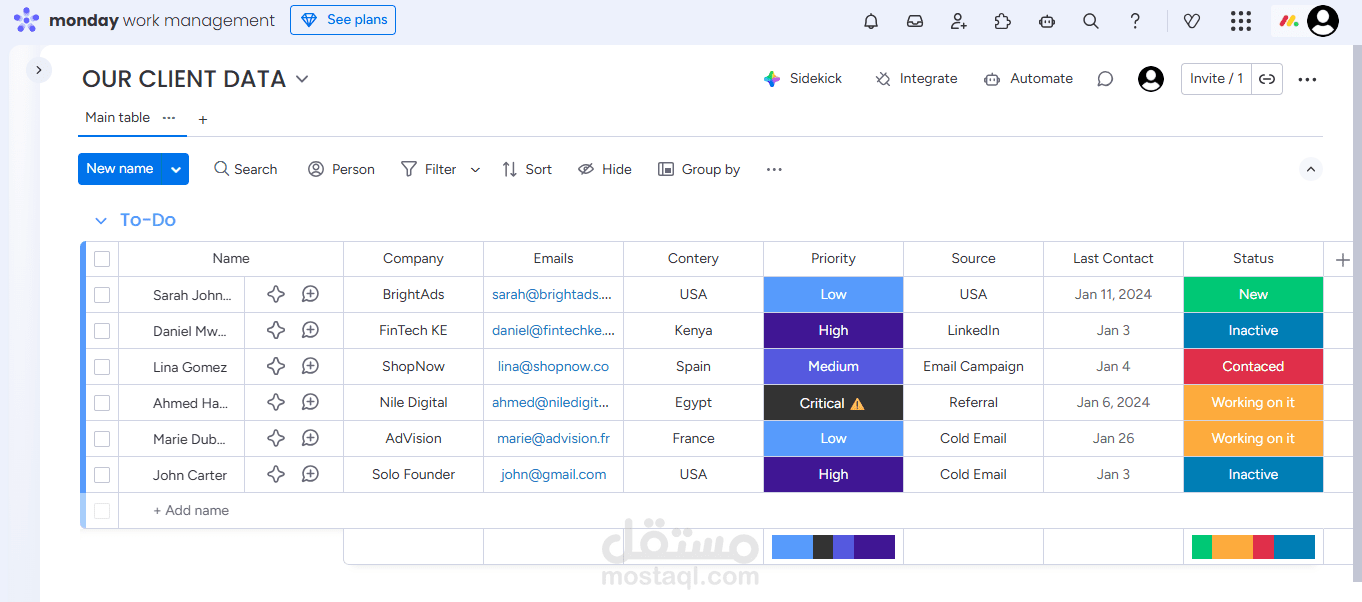Open more toolbar options beside Group by
The image size is (1362, 602).
pyautogui.click(x=774, y=169)
